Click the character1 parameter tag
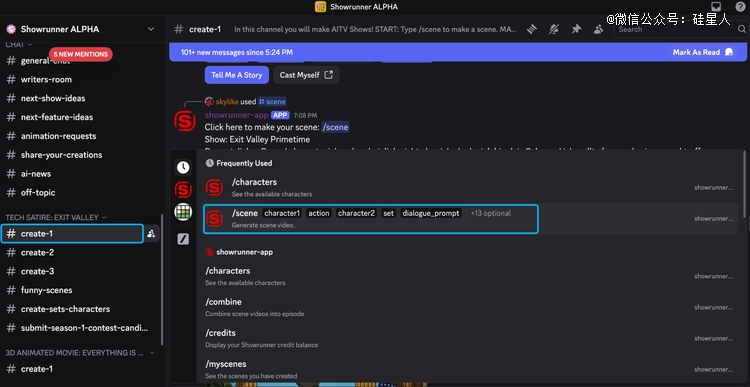 tap(282, 213)
